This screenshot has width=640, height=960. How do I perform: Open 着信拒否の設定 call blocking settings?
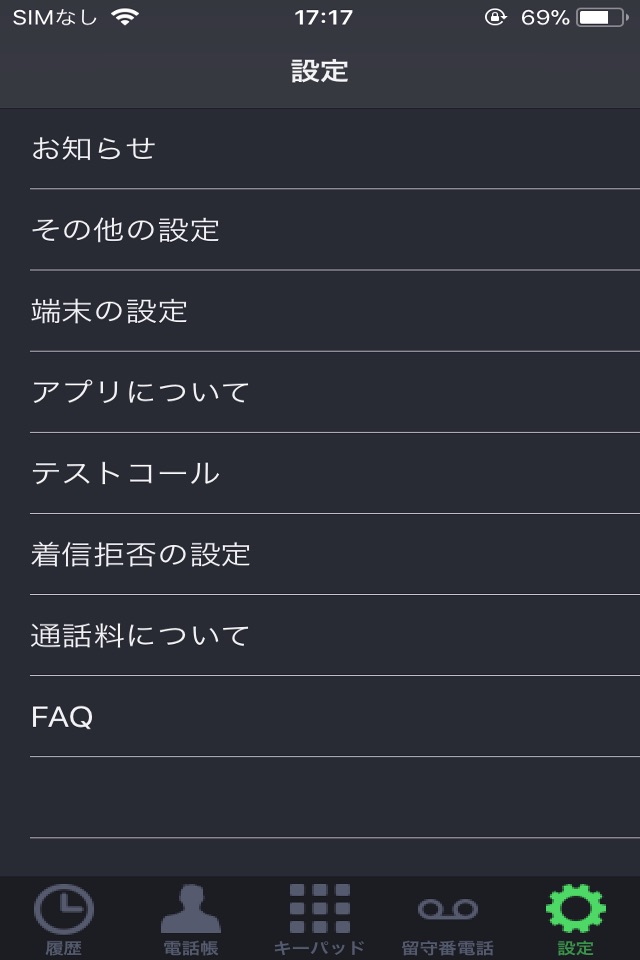pyautogui.click(x=320, y=554)
